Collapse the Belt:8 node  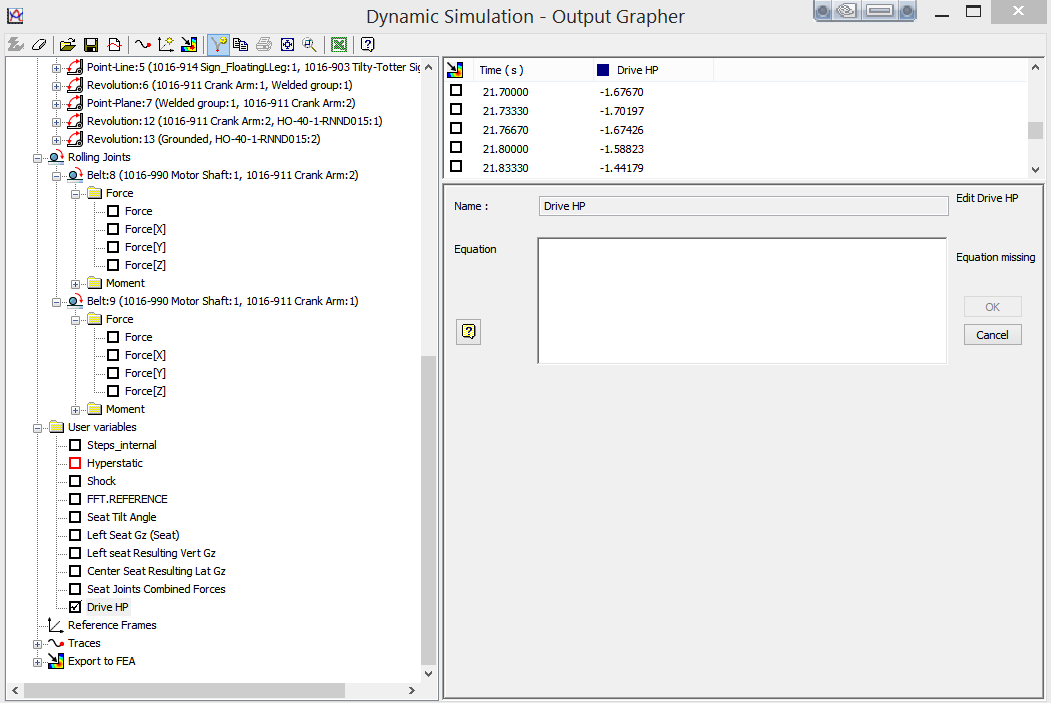[56, 176]
